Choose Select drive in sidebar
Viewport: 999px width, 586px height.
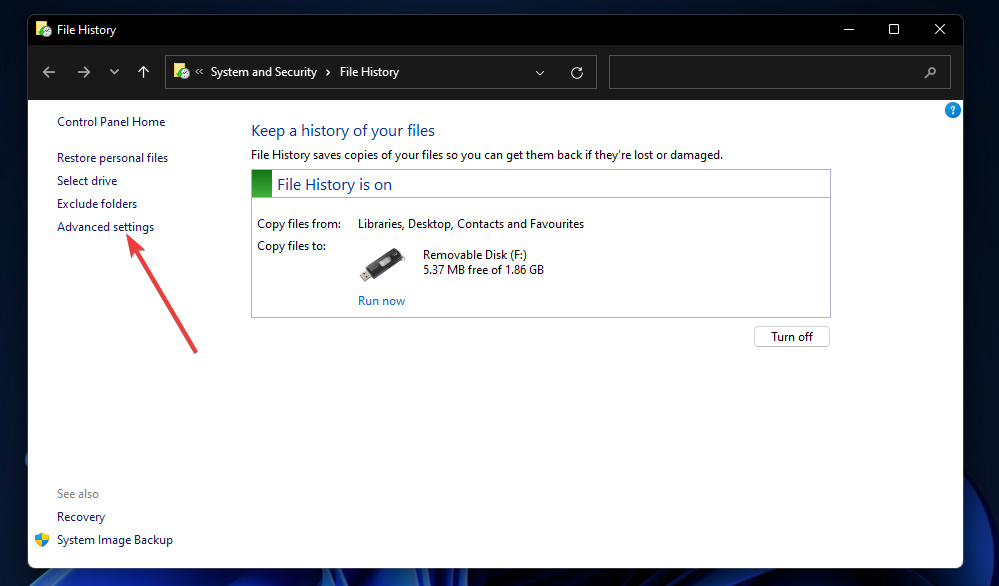87,181
